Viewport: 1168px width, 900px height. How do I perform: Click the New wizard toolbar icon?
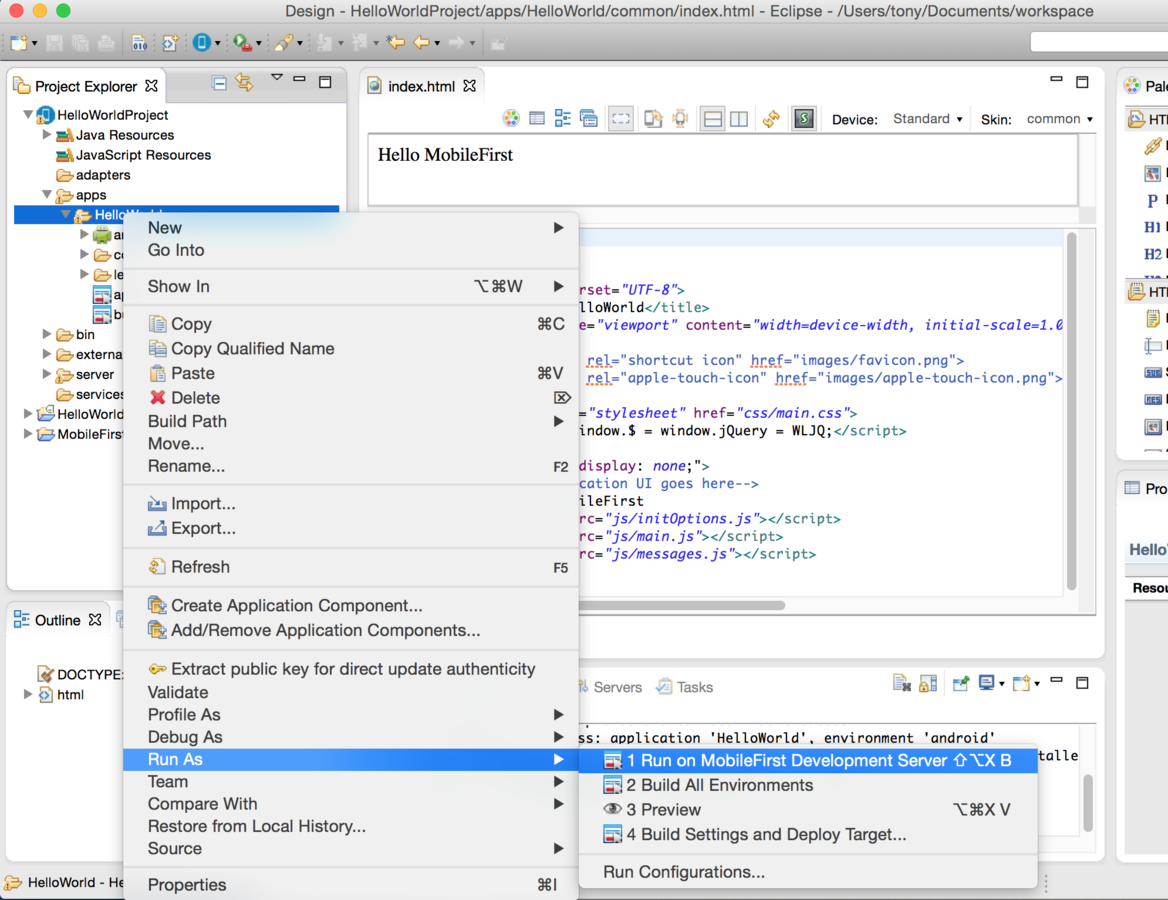(19, 42)
